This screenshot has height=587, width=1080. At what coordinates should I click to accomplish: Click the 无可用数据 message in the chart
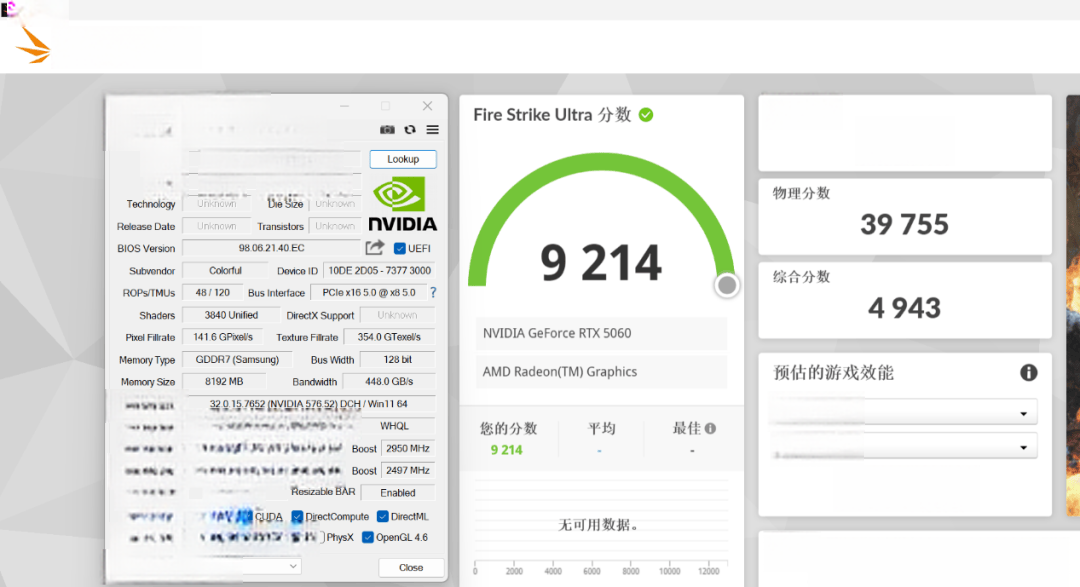pos(598,525)
